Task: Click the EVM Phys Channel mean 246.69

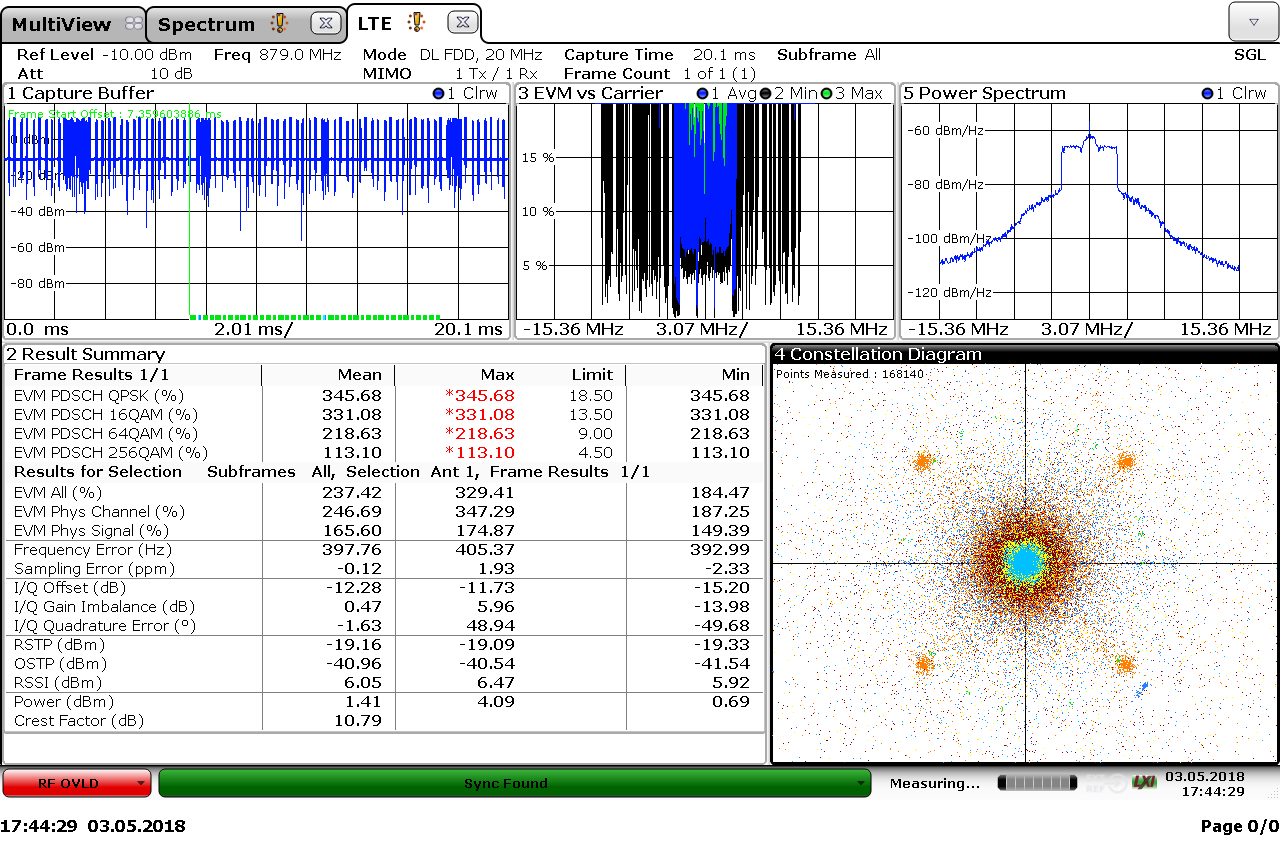Action: (352, 512)
